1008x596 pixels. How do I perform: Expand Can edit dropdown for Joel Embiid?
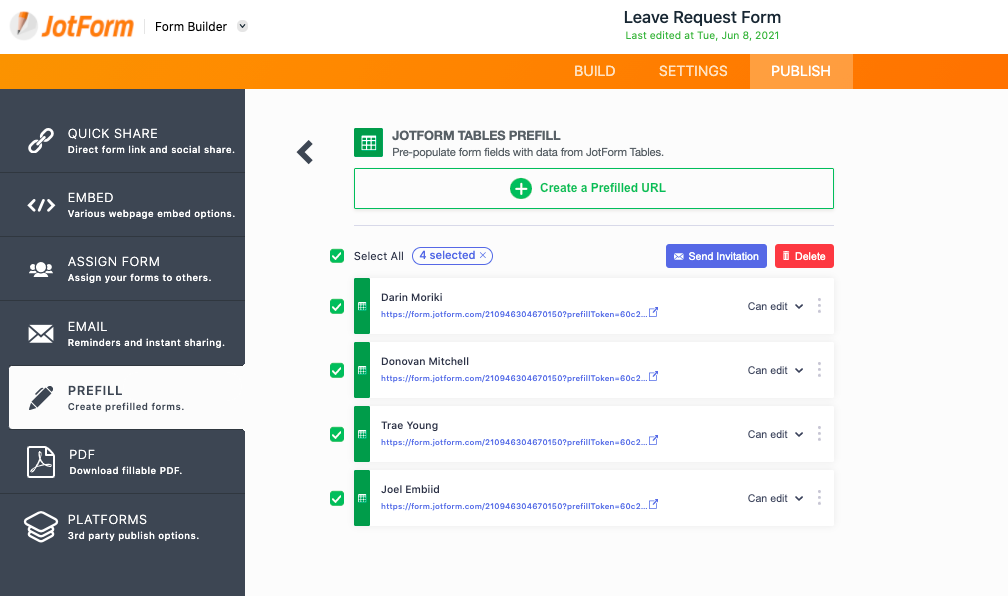tap(775, 498)
